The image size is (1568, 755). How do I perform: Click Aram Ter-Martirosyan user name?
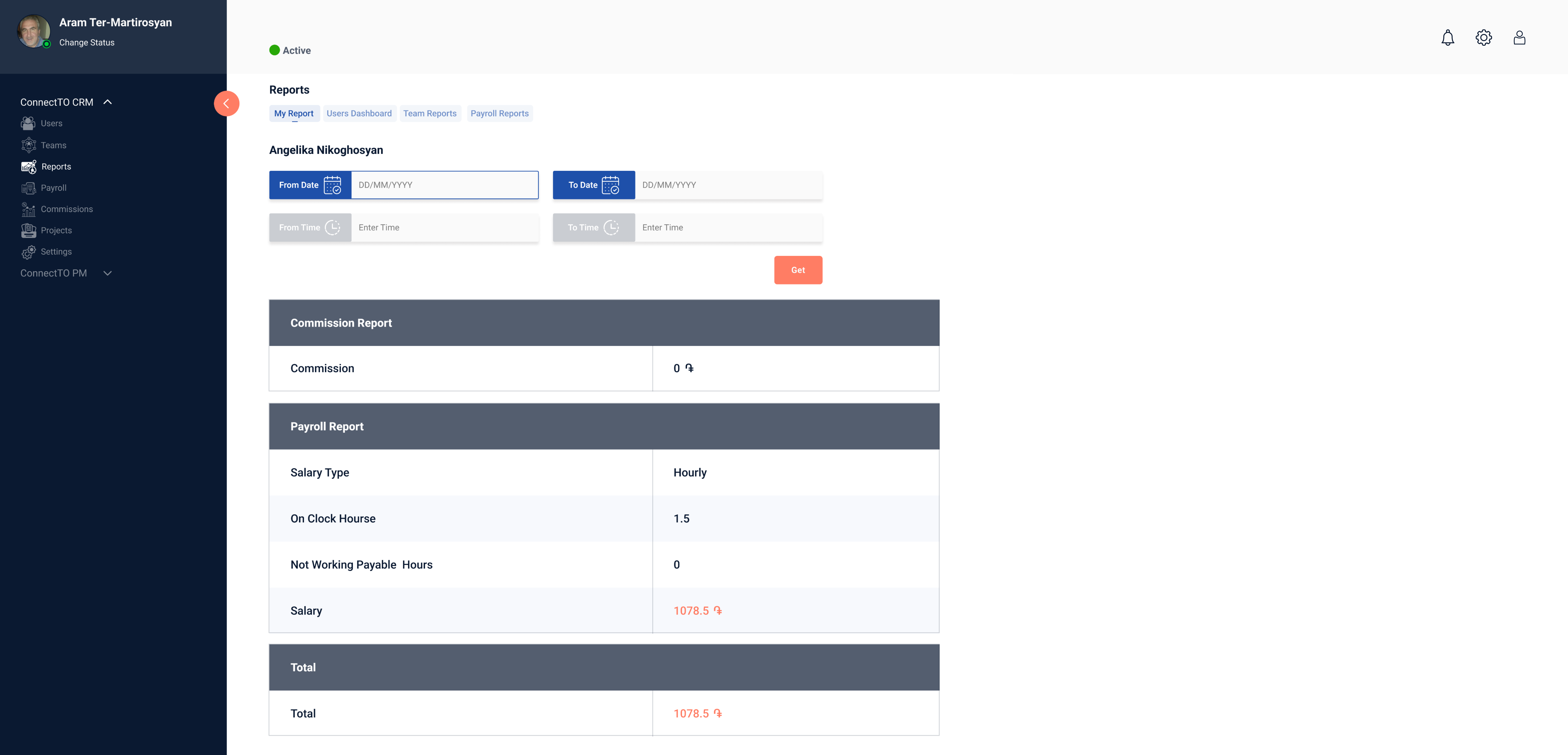116,22
